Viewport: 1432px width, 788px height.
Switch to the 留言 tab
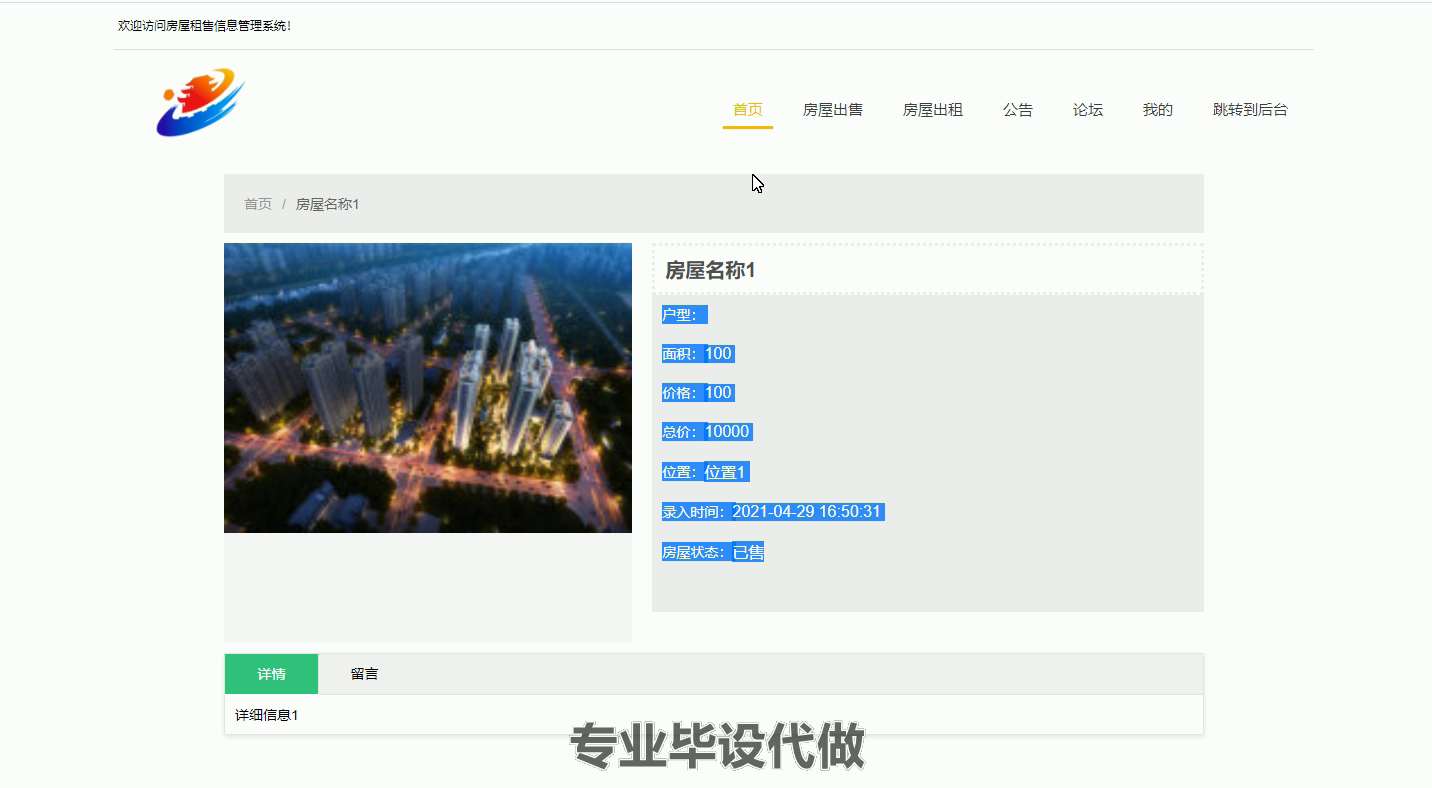click(x=365, y=674)
